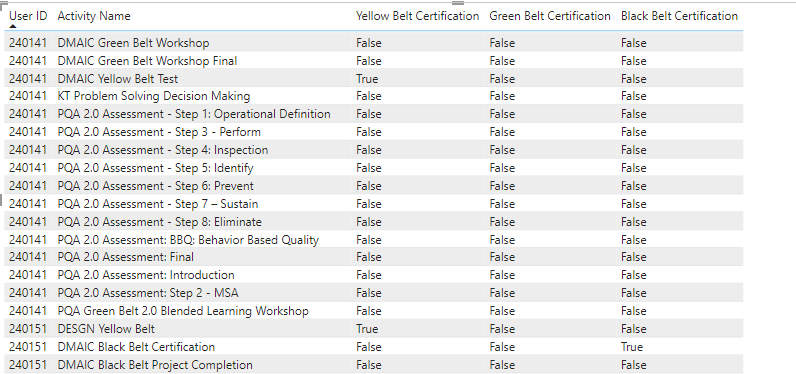Click the Step 2 - MSA activity cell

coord(148,293)
